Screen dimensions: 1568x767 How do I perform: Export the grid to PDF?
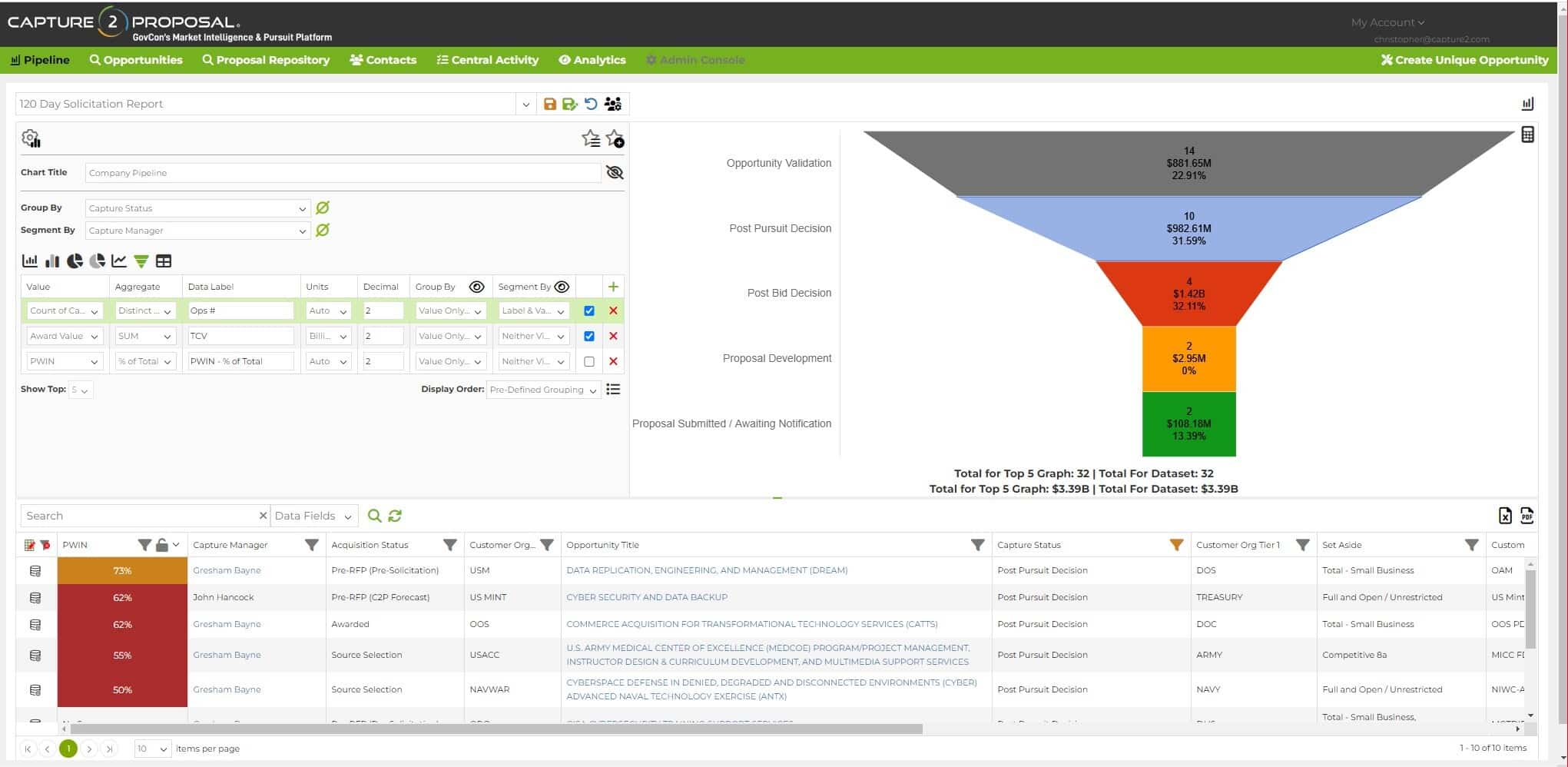pyautogui.click(x=1527, y=516)
